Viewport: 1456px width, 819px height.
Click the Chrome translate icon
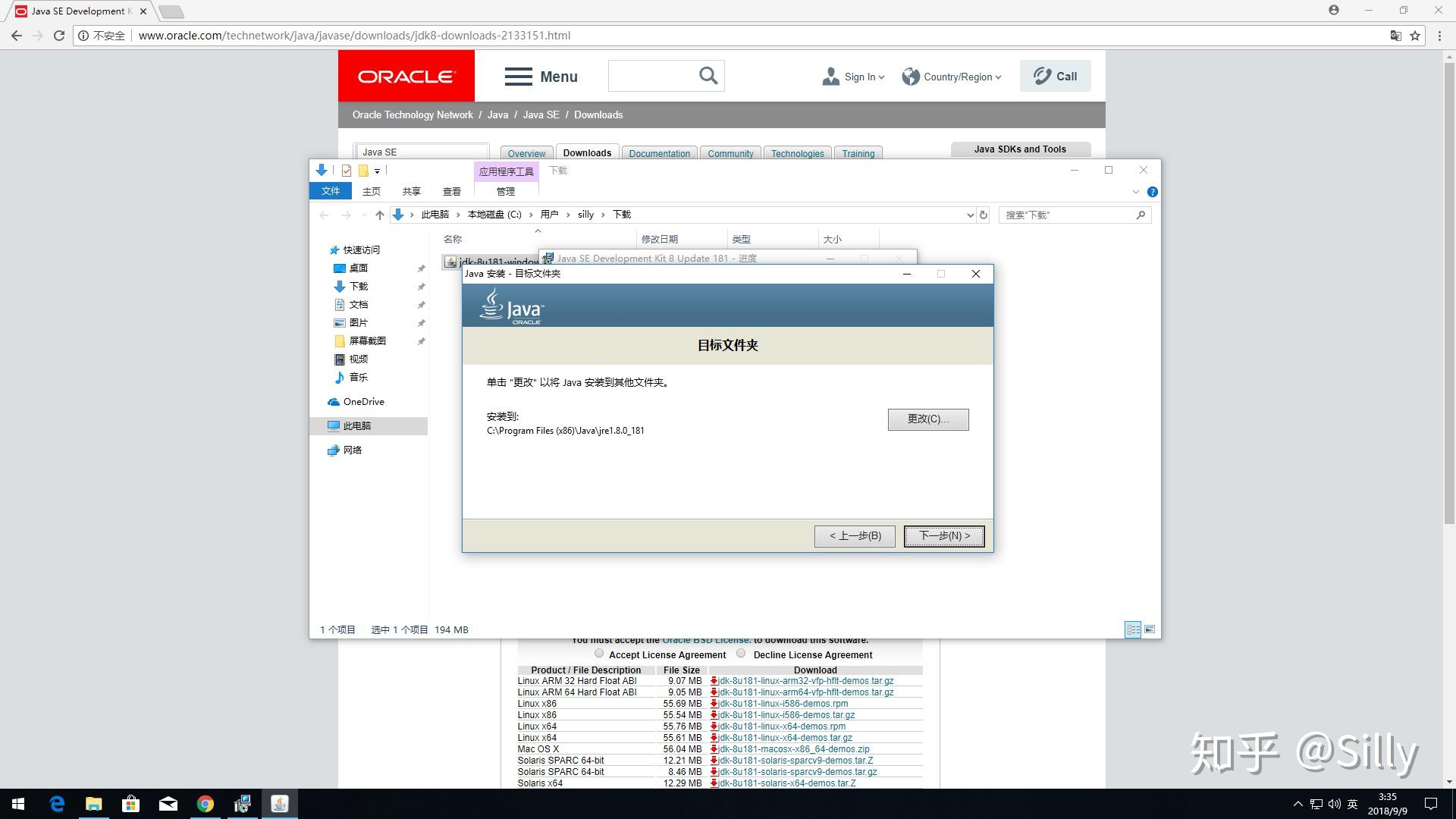pyautogui.click(x=1395, y=36)
